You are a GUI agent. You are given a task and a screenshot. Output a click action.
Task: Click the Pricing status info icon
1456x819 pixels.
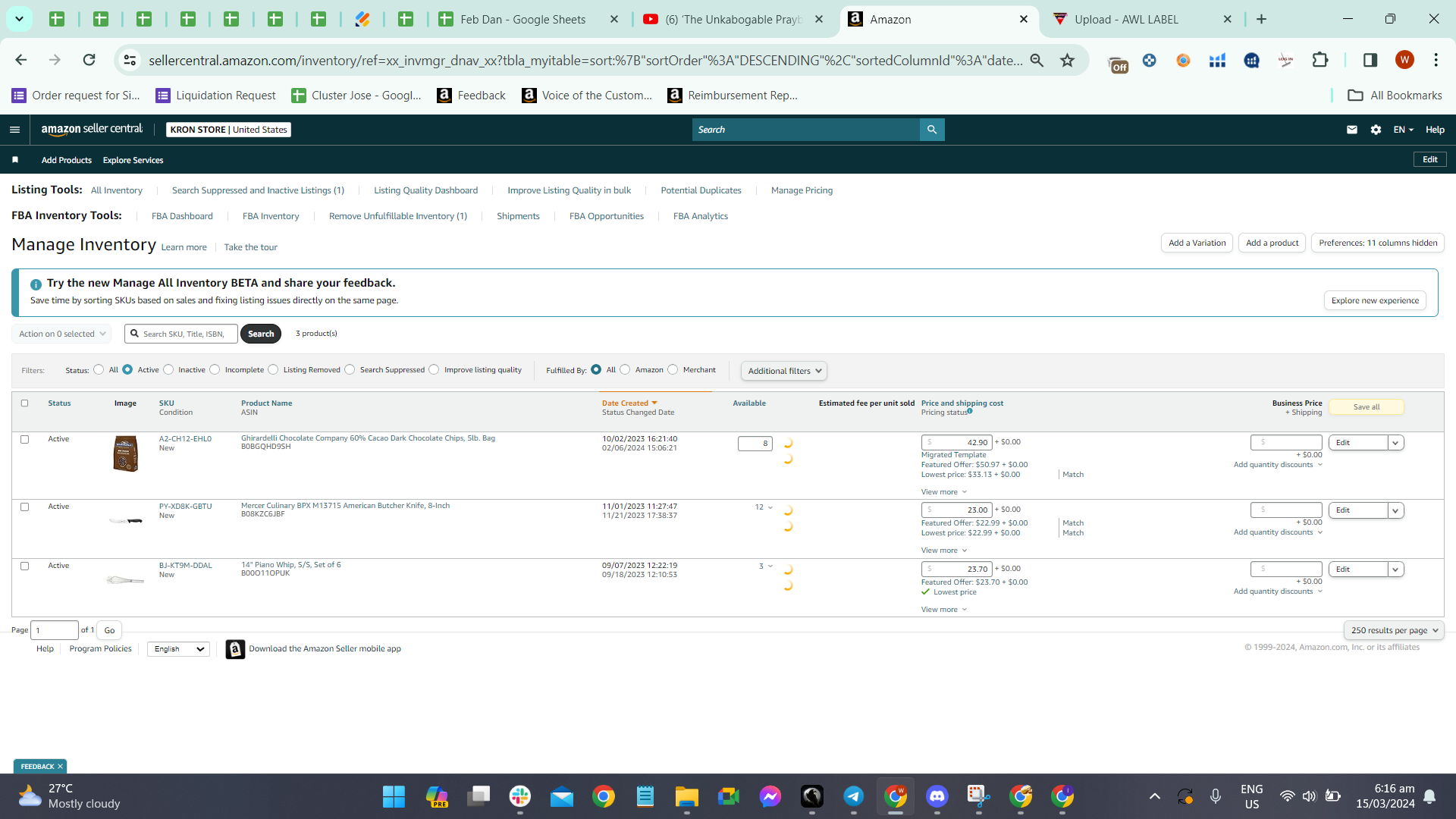970,411
